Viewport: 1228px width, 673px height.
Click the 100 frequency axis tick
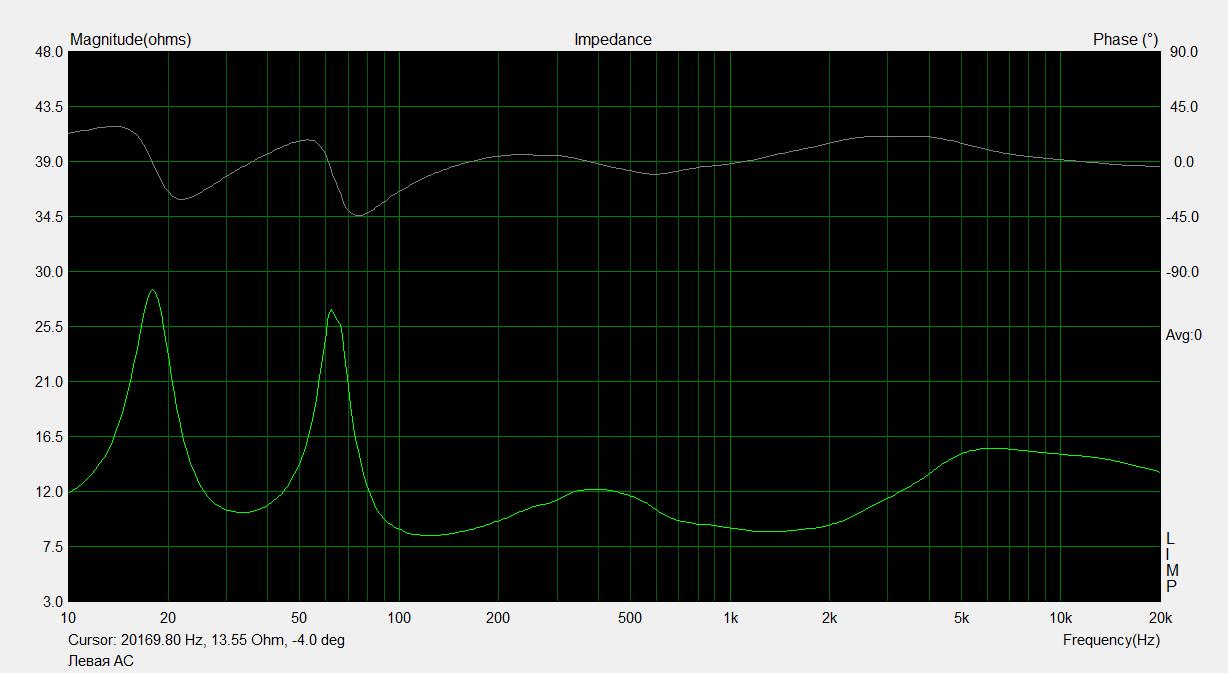point(399,618)
